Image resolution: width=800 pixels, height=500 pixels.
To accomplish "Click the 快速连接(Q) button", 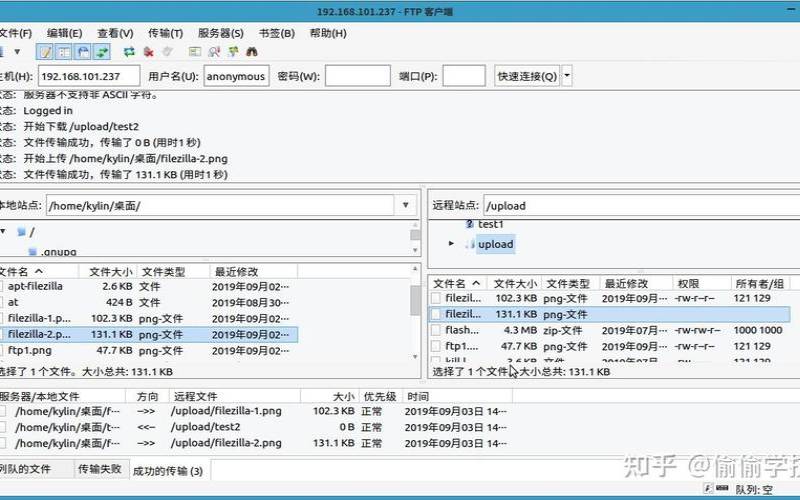I will click(527, 76).
